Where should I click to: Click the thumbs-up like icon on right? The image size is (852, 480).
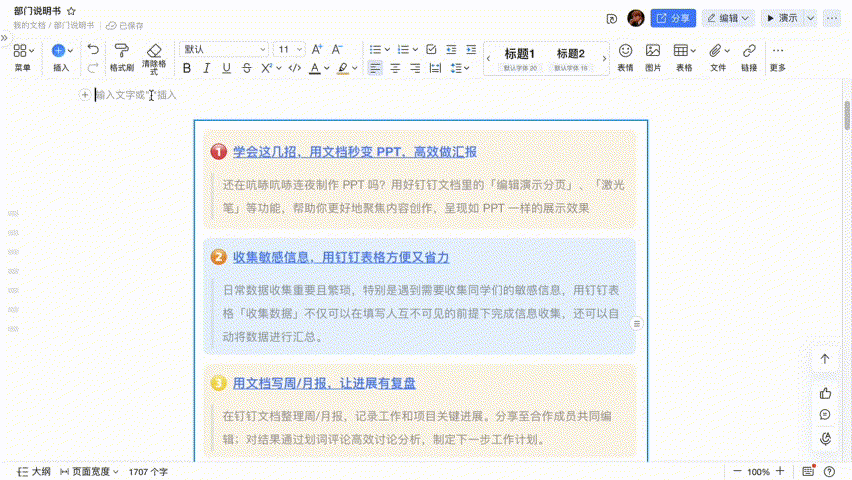(825, 393)
